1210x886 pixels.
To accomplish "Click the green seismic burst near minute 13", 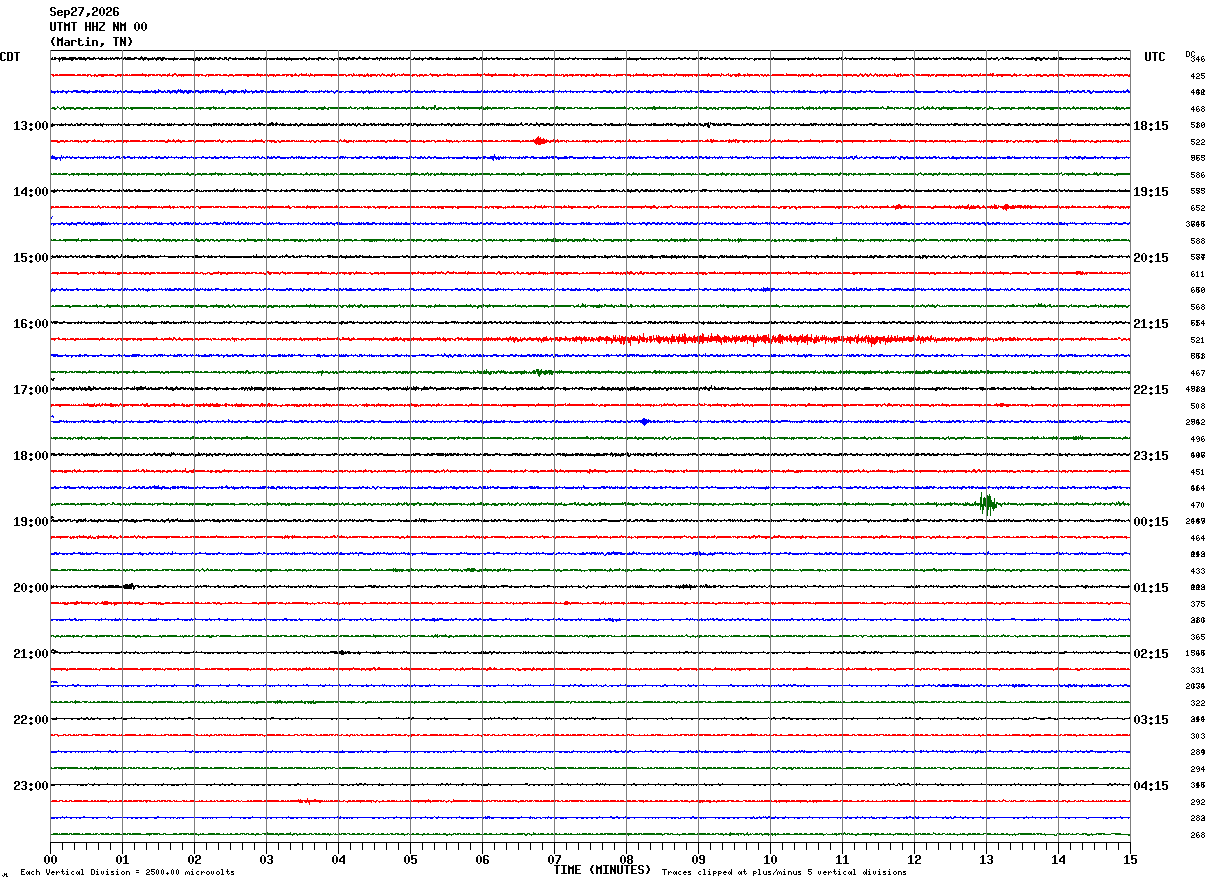I will pos(988,504).
